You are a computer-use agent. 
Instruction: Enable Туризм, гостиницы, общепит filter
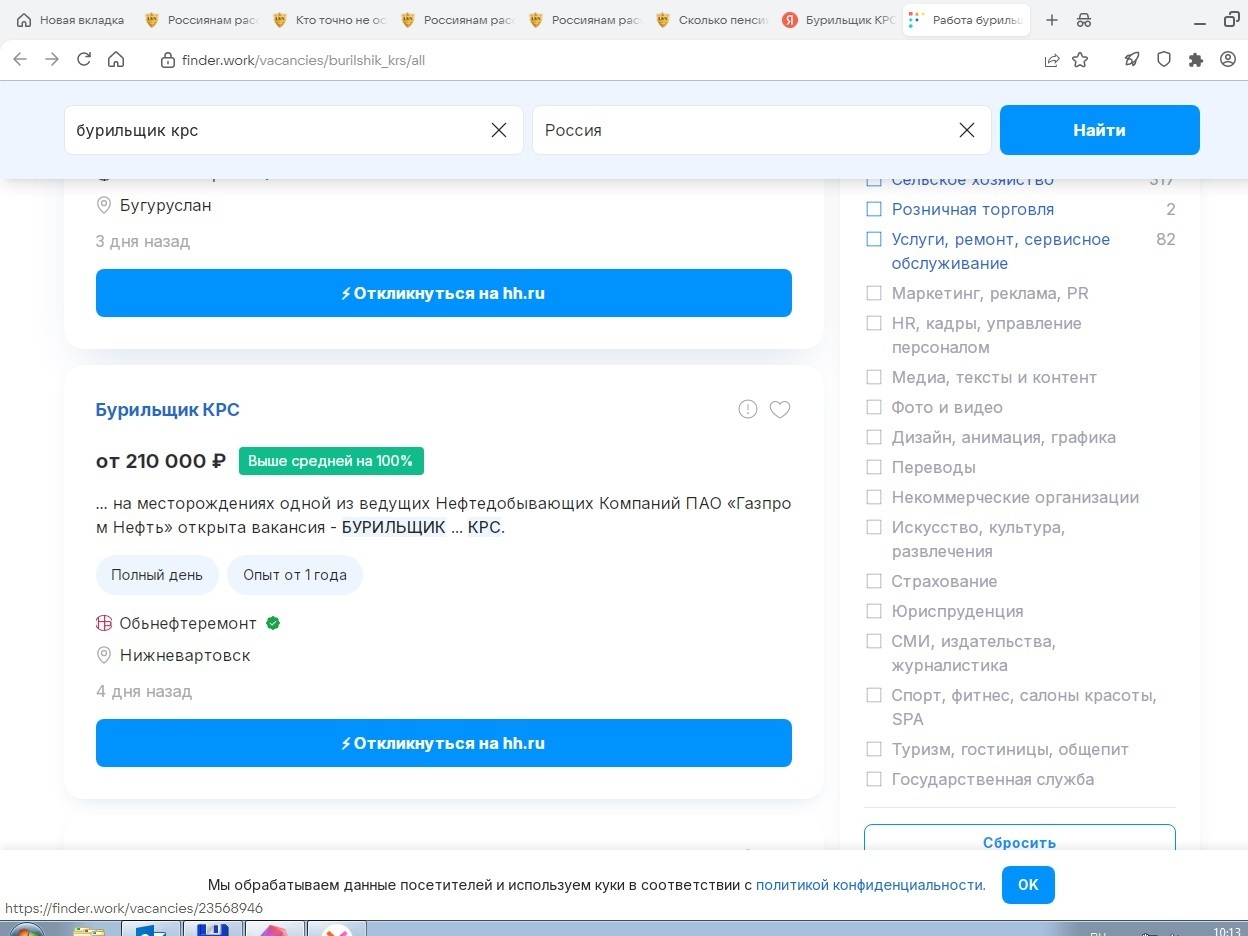point(874,749)
